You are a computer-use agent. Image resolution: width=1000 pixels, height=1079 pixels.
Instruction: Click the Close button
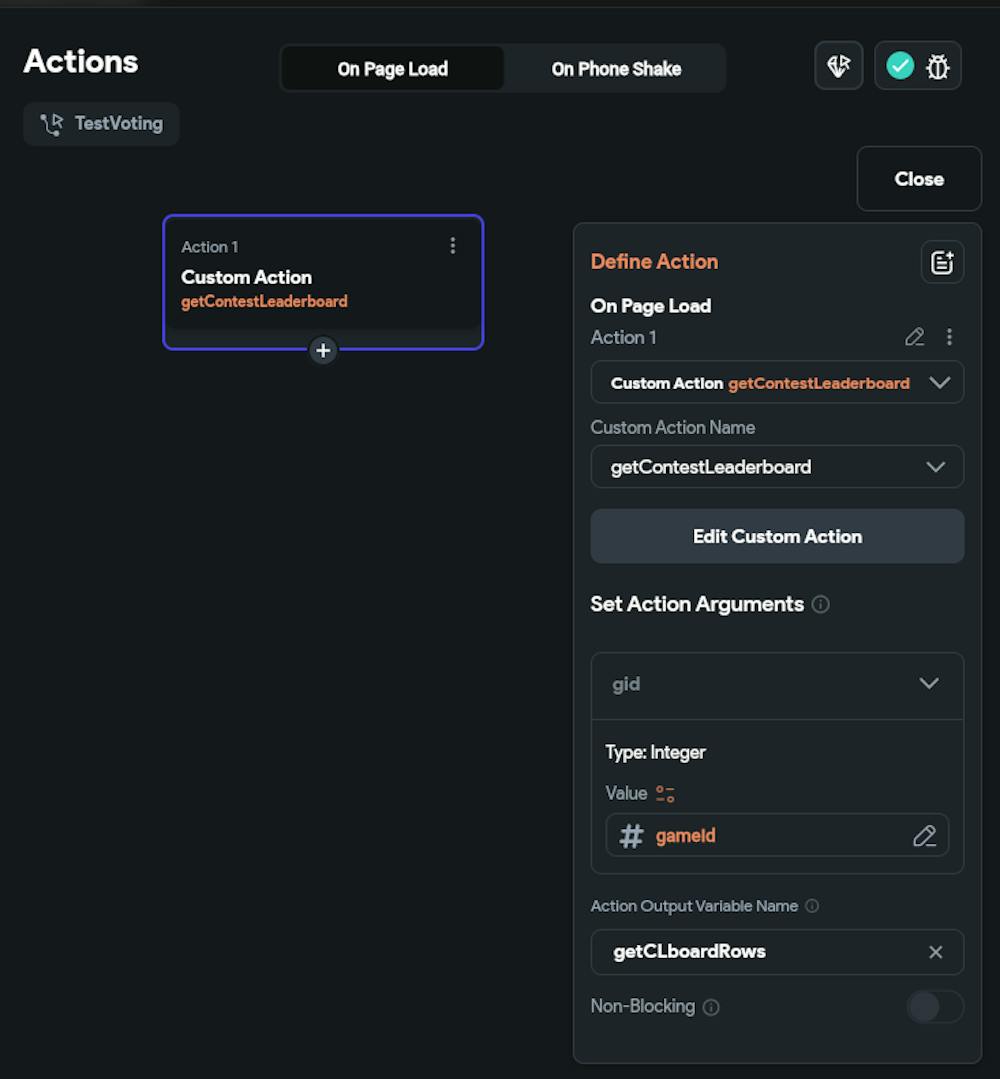click(919, 179)
